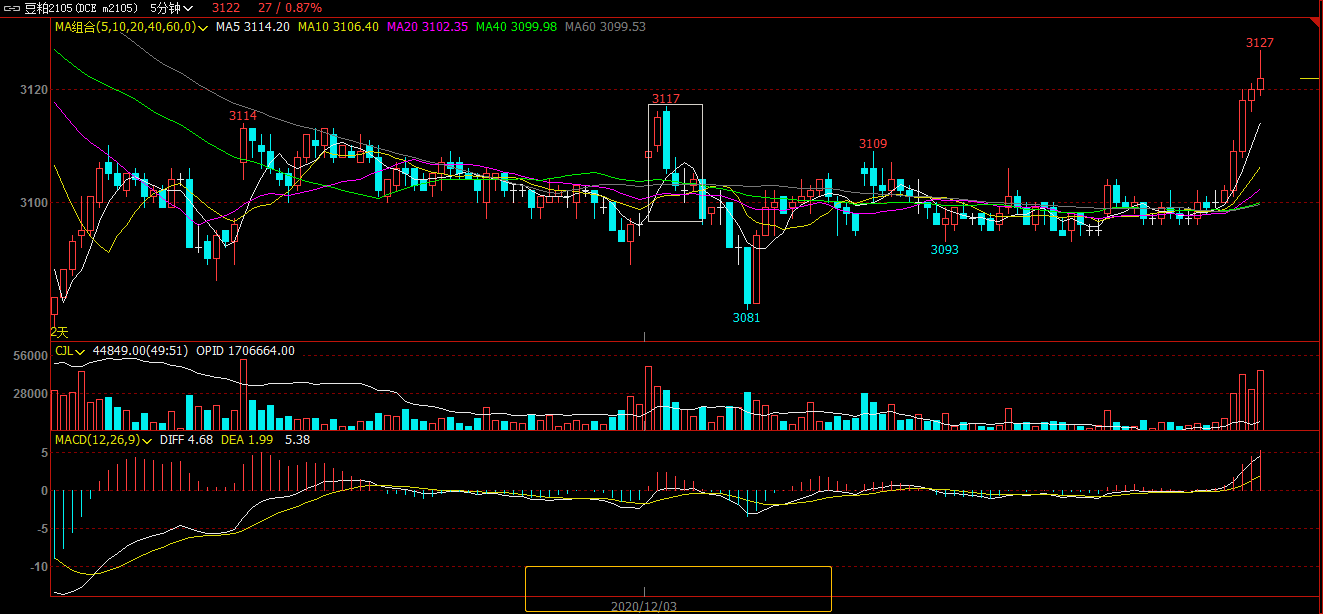Expand the MACD(12,26,9) indicator menu

tap(147, 440)
